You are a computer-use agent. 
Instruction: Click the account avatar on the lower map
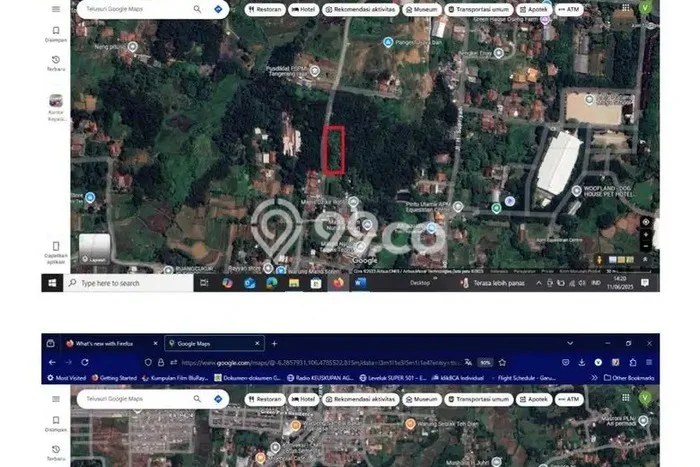[x=645, y=397]
